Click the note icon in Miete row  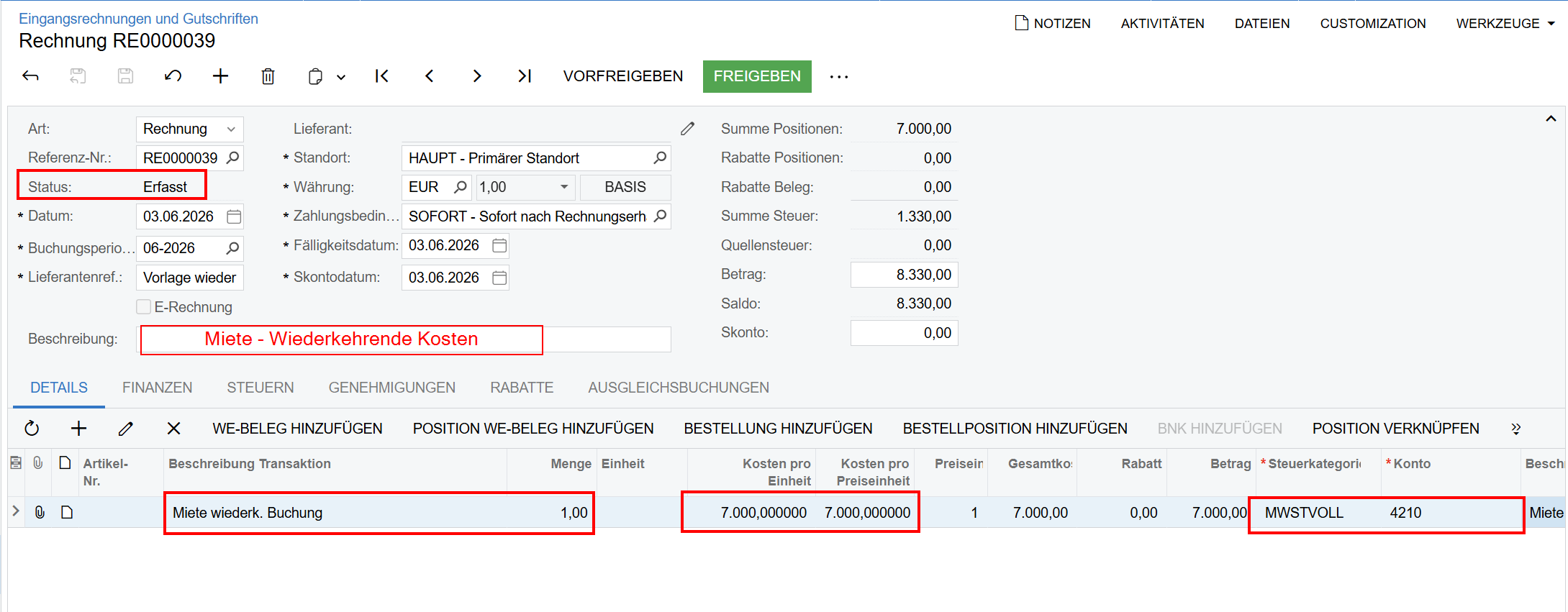coord(67,512)
